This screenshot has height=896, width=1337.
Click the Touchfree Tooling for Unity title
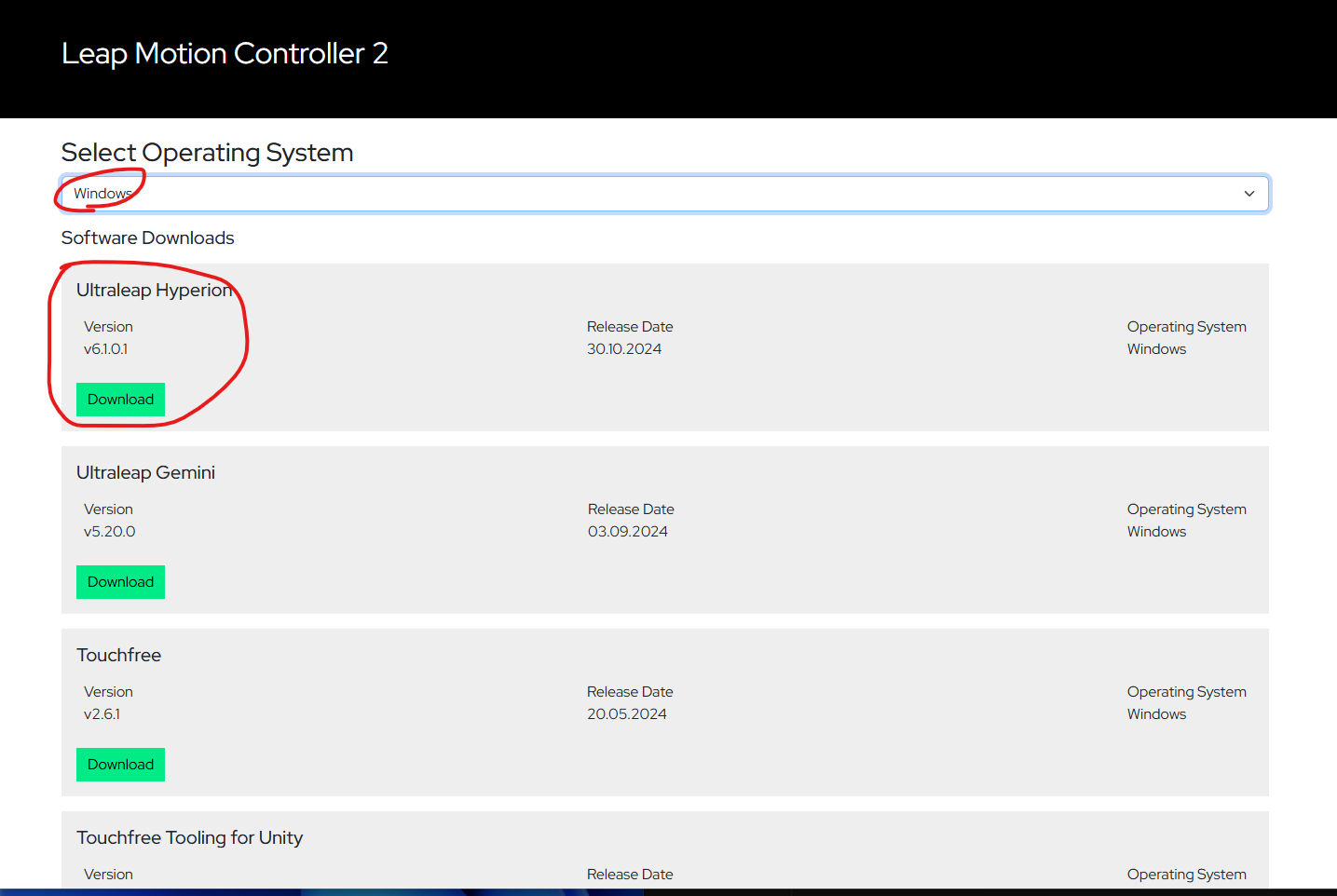189,838
